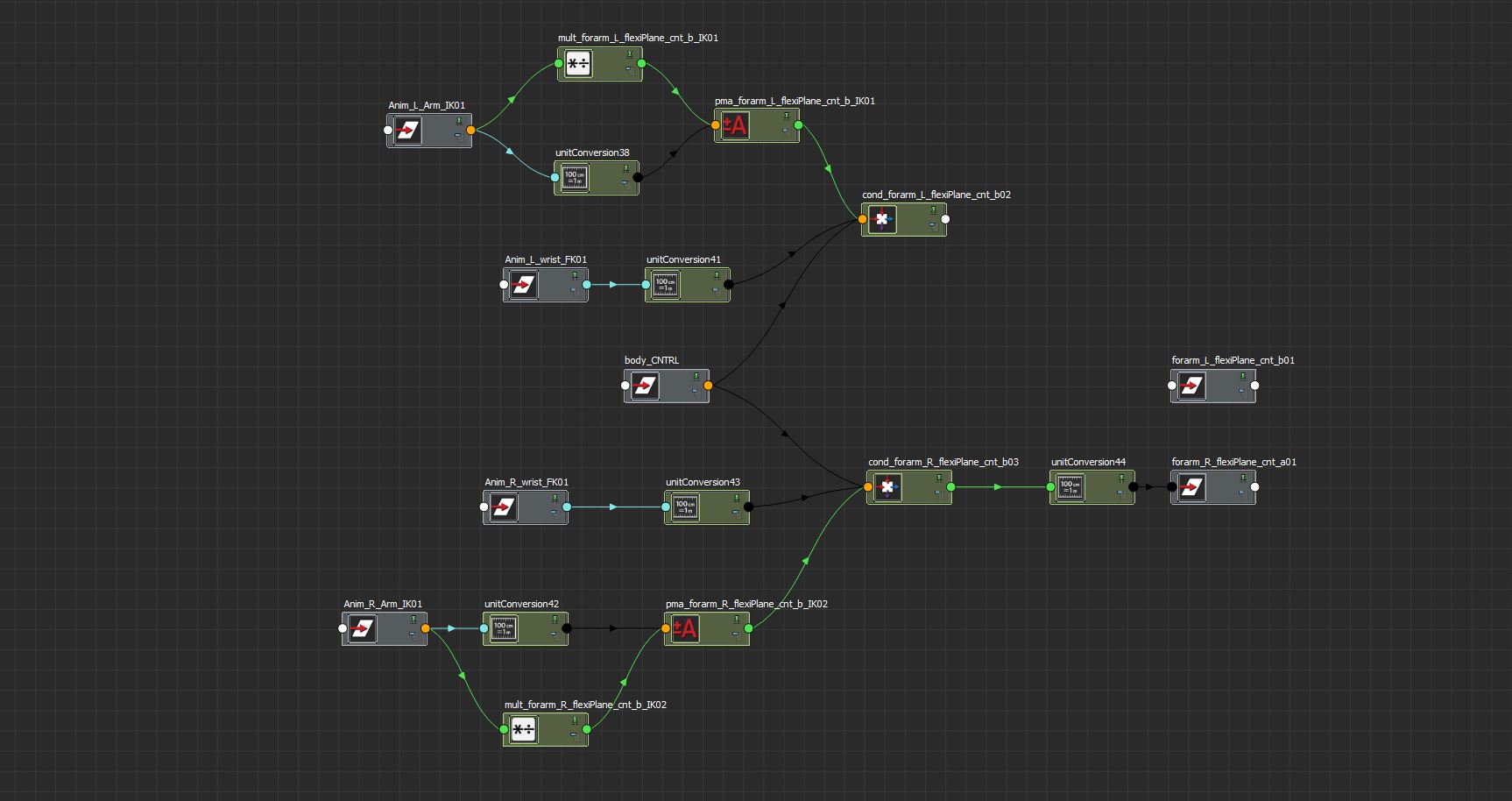The height and width of the screenshot is (801, 1512).
Task: Click the unitConversion41 node name label
Action: (683, 259)
